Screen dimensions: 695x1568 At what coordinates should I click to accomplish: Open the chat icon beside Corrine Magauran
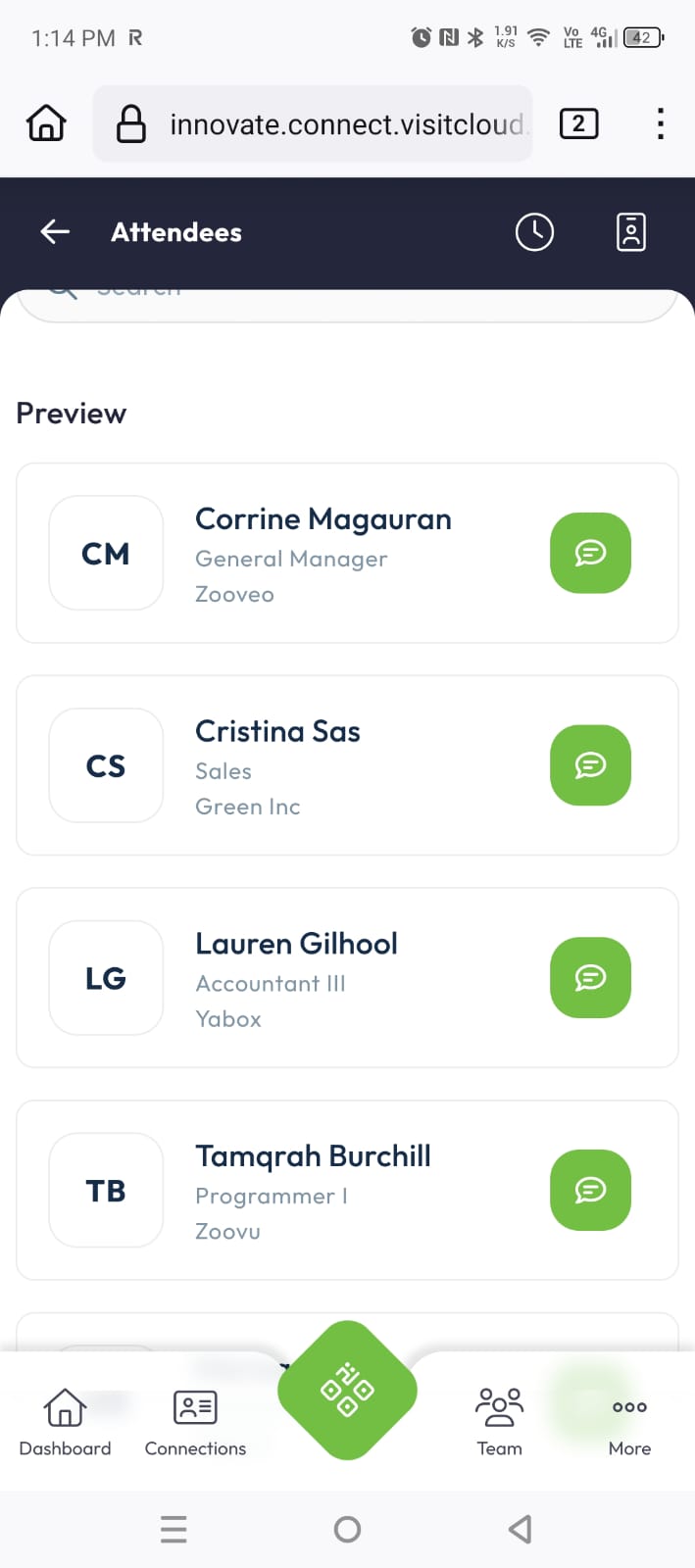point(590,553)
